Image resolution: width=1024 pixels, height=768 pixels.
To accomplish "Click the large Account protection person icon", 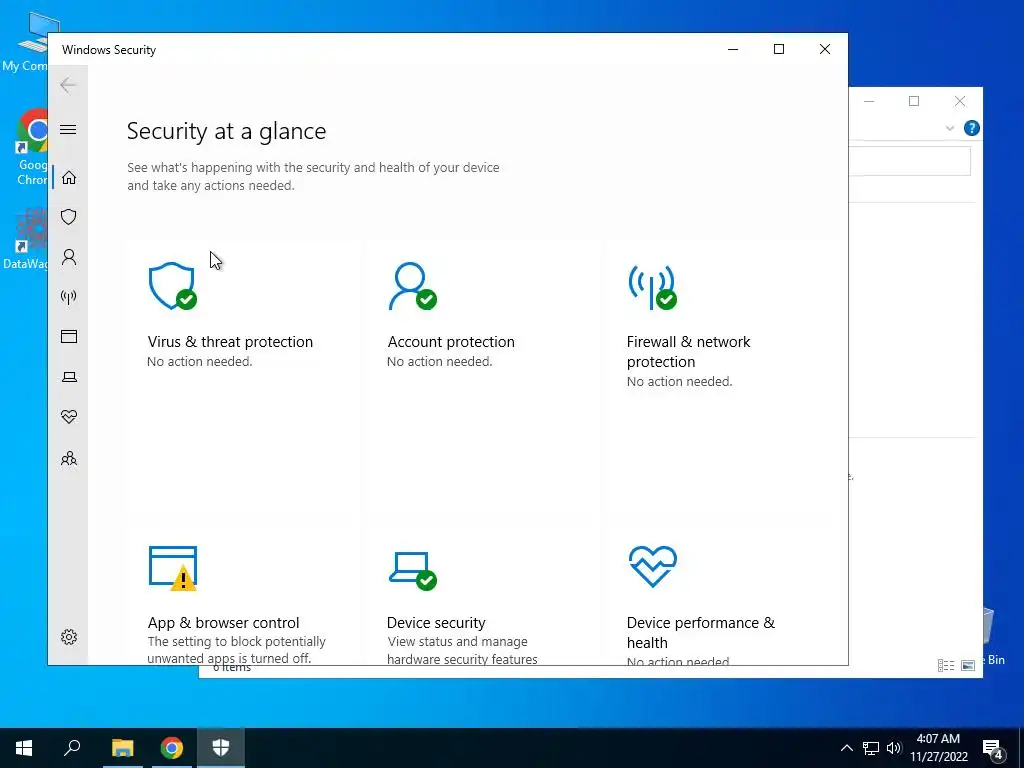I will [412, 286].
